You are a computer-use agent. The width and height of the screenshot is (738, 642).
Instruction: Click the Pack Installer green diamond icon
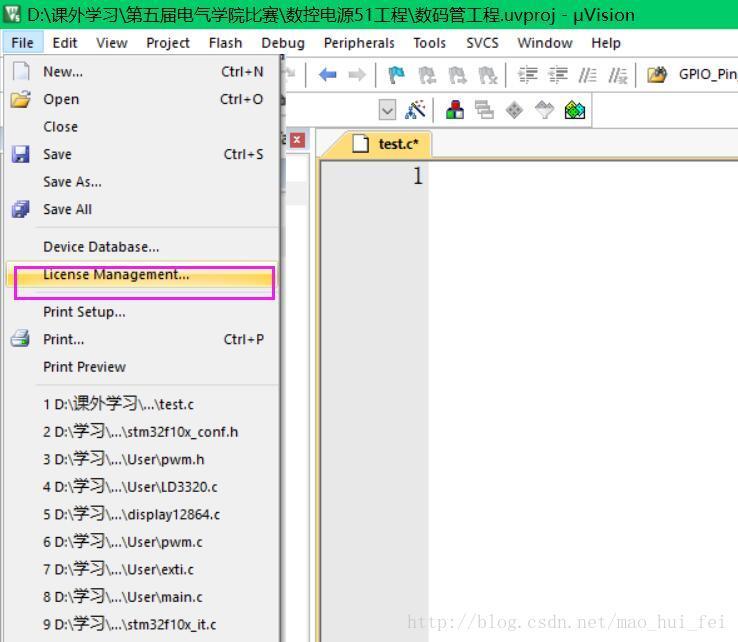[x=575, y=110]
